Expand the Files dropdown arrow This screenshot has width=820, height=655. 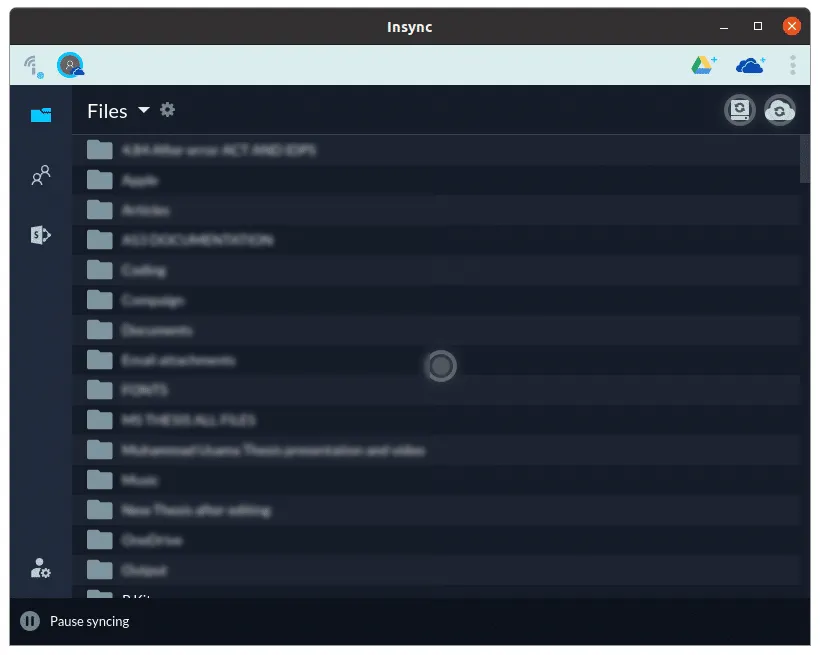(x=144, y=110)
